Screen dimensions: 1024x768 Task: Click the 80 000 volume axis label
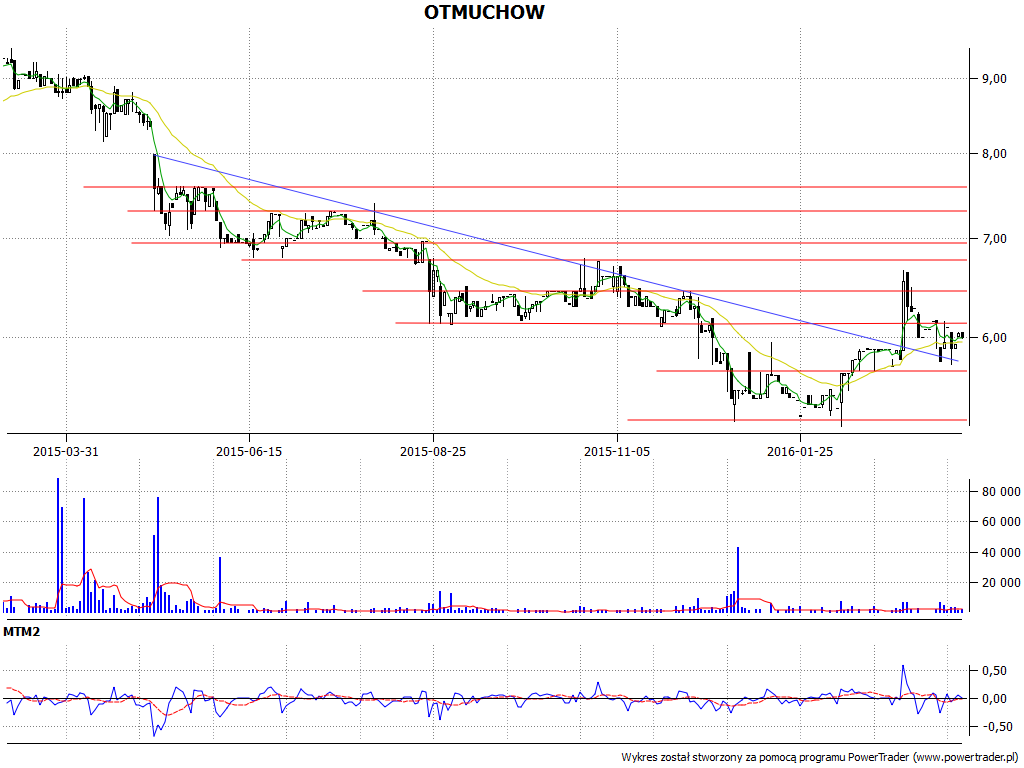coord(1001,492)
